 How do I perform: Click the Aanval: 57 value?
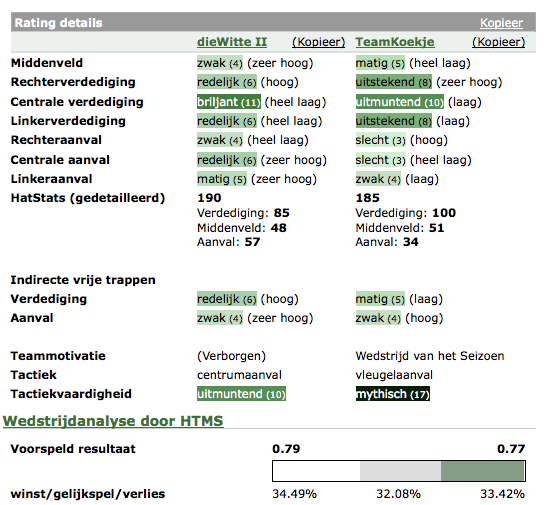pos(229,242)
